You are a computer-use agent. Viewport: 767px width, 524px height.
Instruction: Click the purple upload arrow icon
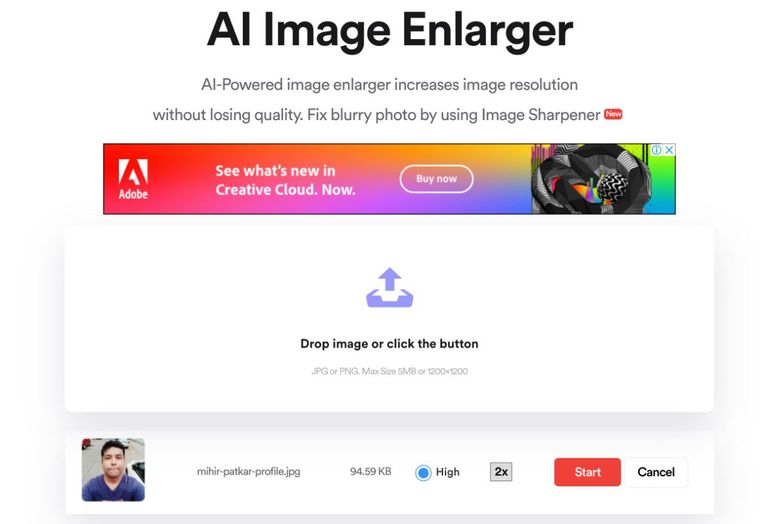(x=389, y=287)
